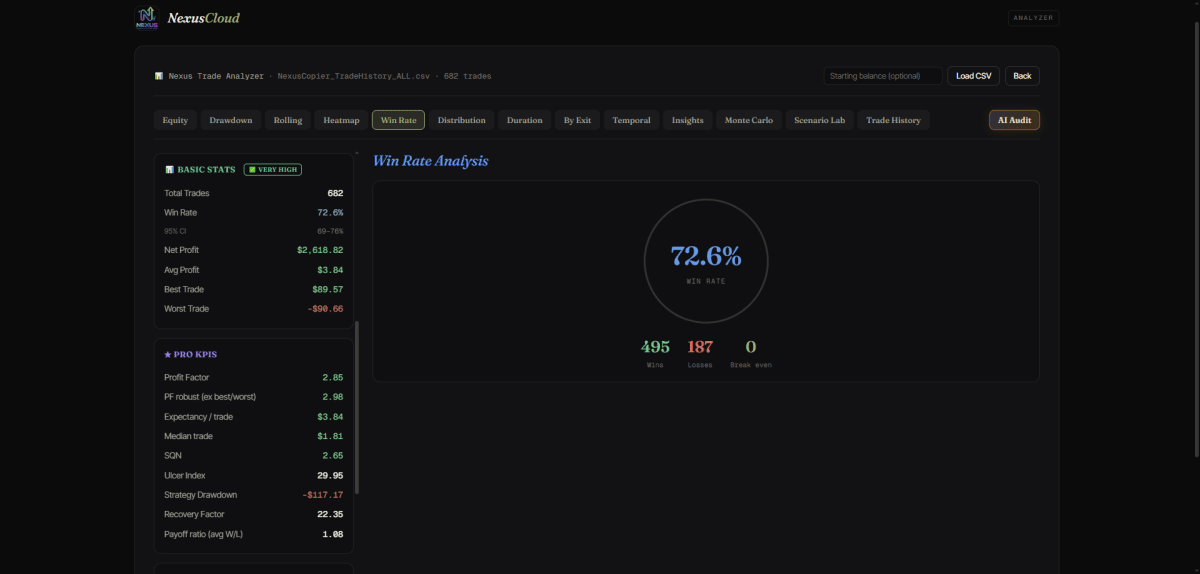Click the NexusCloud brand title

click(204, 18)
